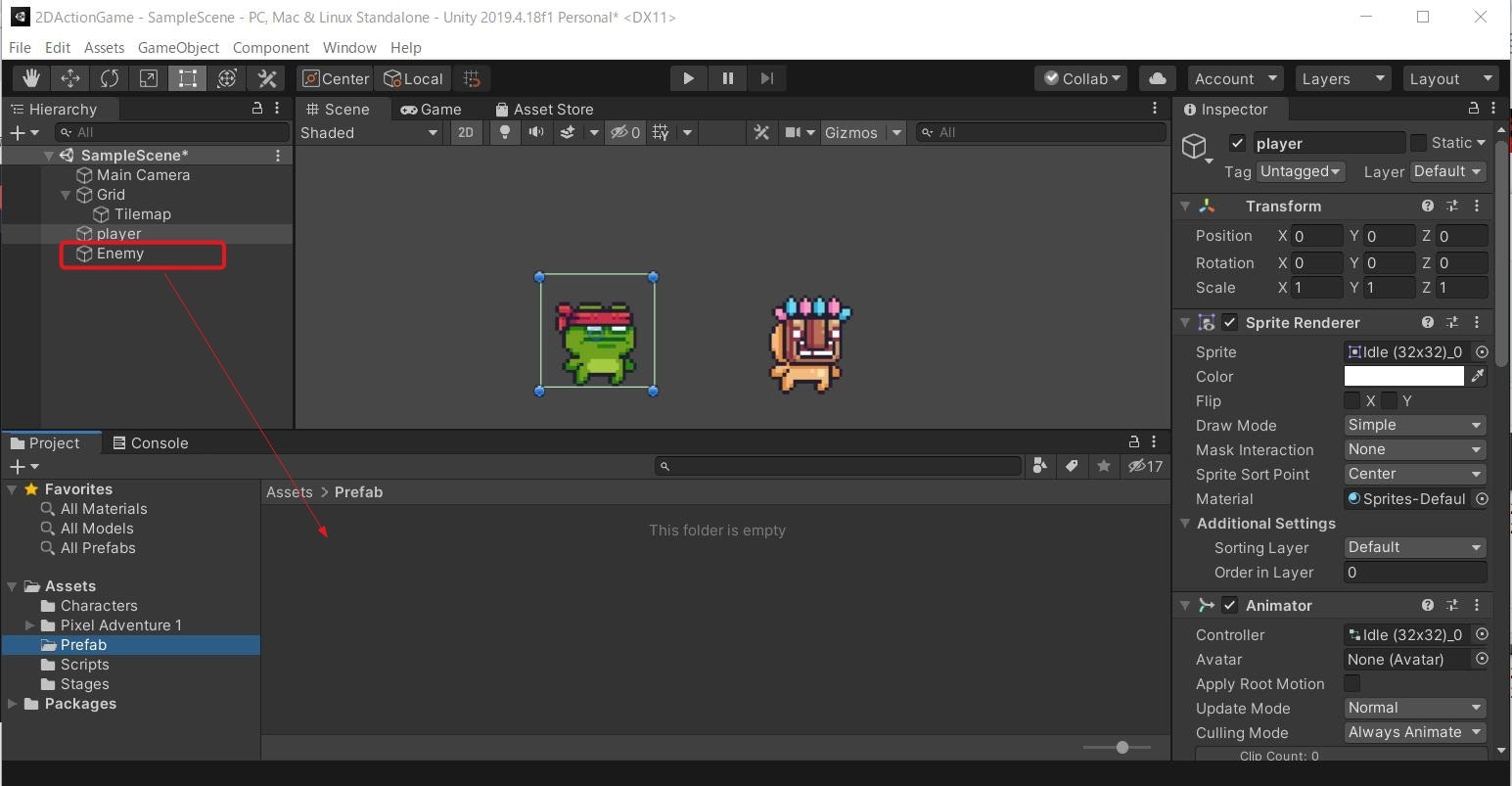Image resolution: width=1512 pixels, height=786 pixels.
Task: Toggle Center pivot mode button
Action: tap(336, 78)
